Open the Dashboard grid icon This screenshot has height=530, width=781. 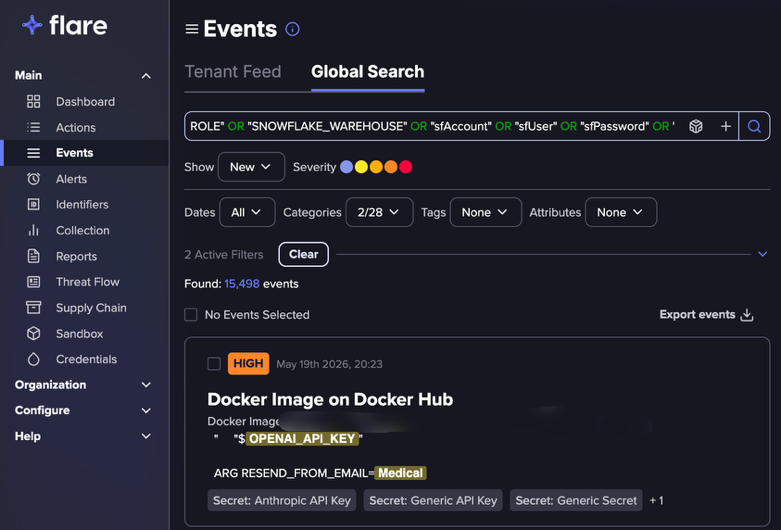tap(33, 102)
